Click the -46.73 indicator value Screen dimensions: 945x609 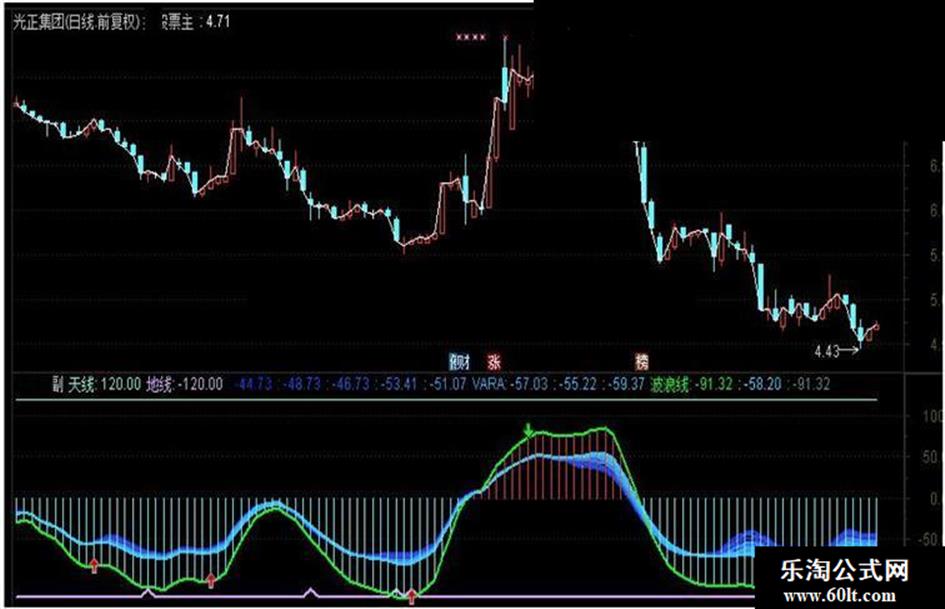350,384
